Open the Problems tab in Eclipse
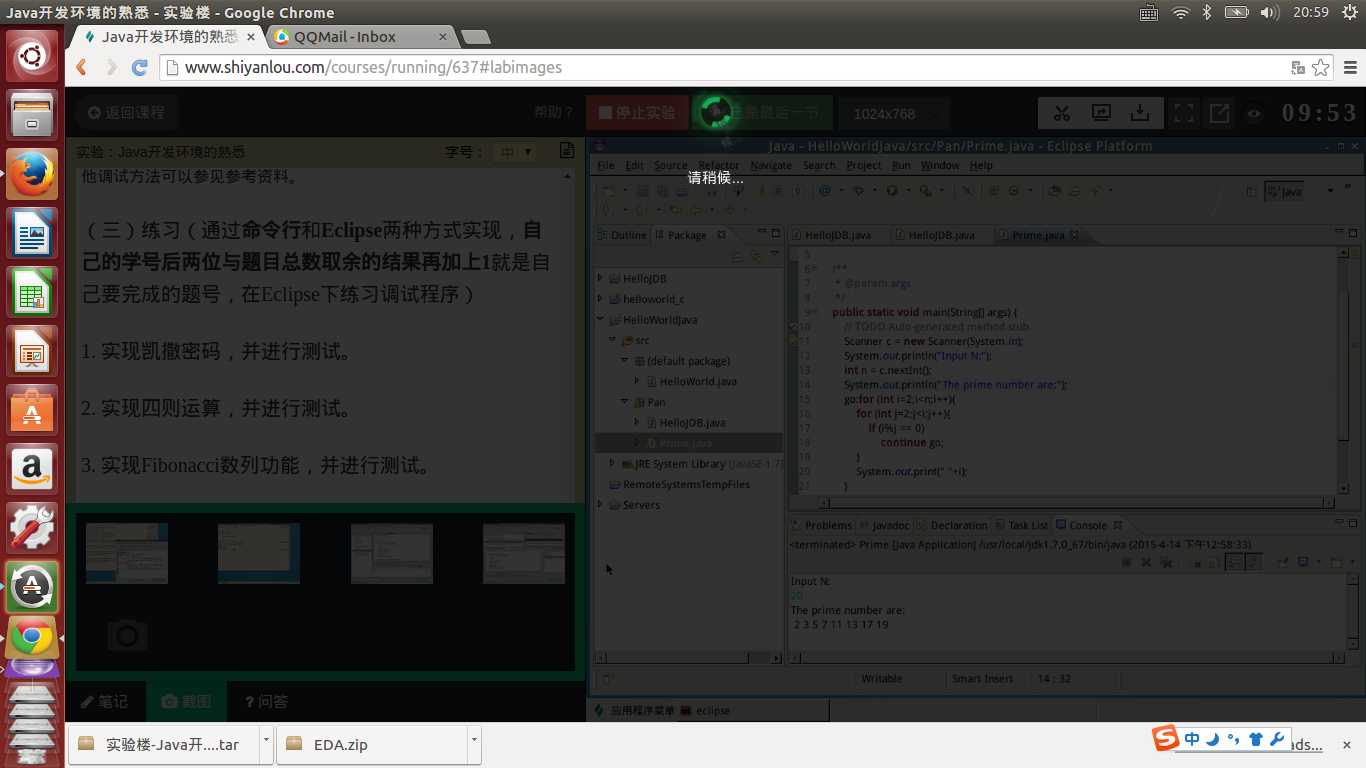 (821, 525)
